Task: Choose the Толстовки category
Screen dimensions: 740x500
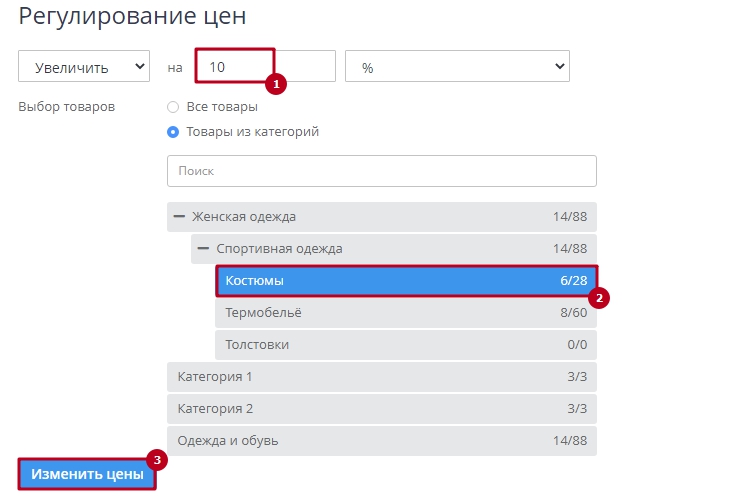Action: click(406, 345)
